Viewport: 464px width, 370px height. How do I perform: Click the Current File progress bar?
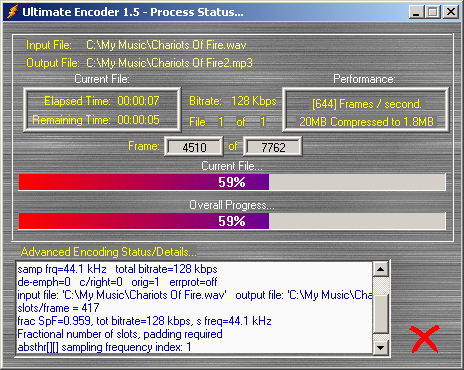click(232, 182)
